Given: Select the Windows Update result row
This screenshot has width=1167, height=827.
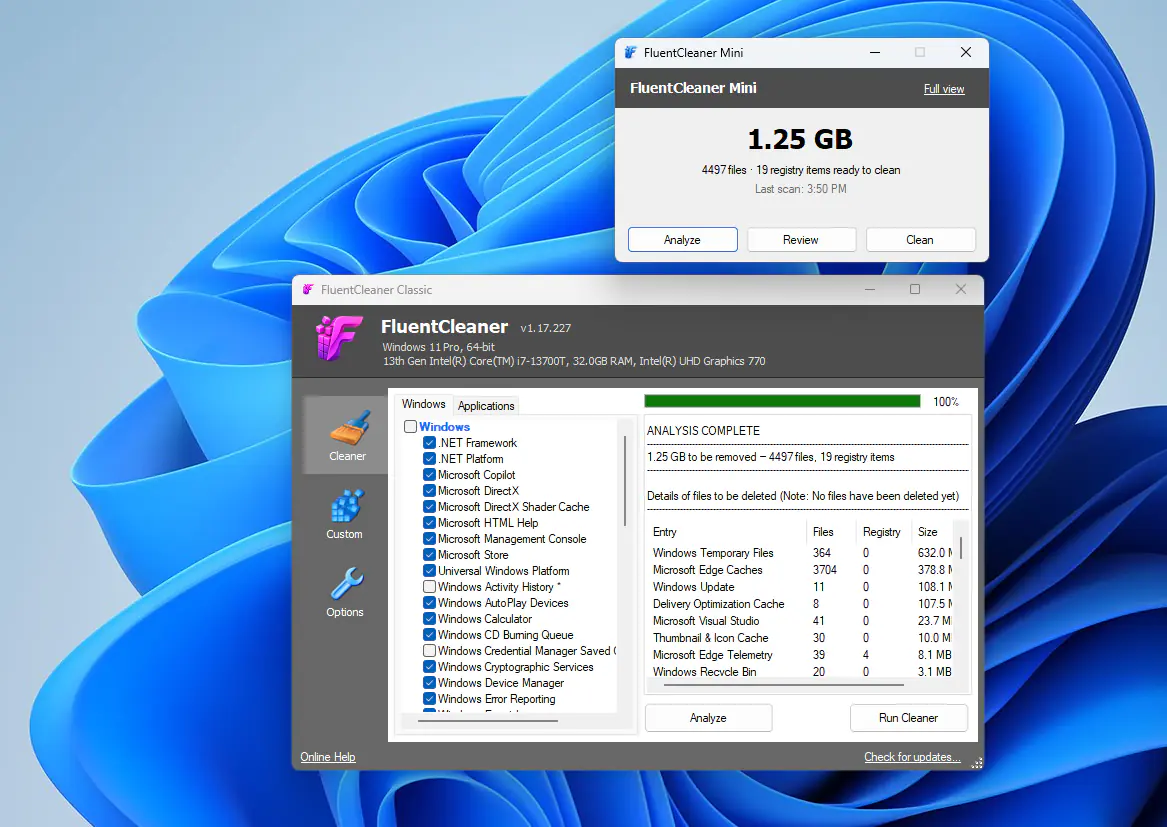Looking at the screenshot, I should [x=802, y=587].
